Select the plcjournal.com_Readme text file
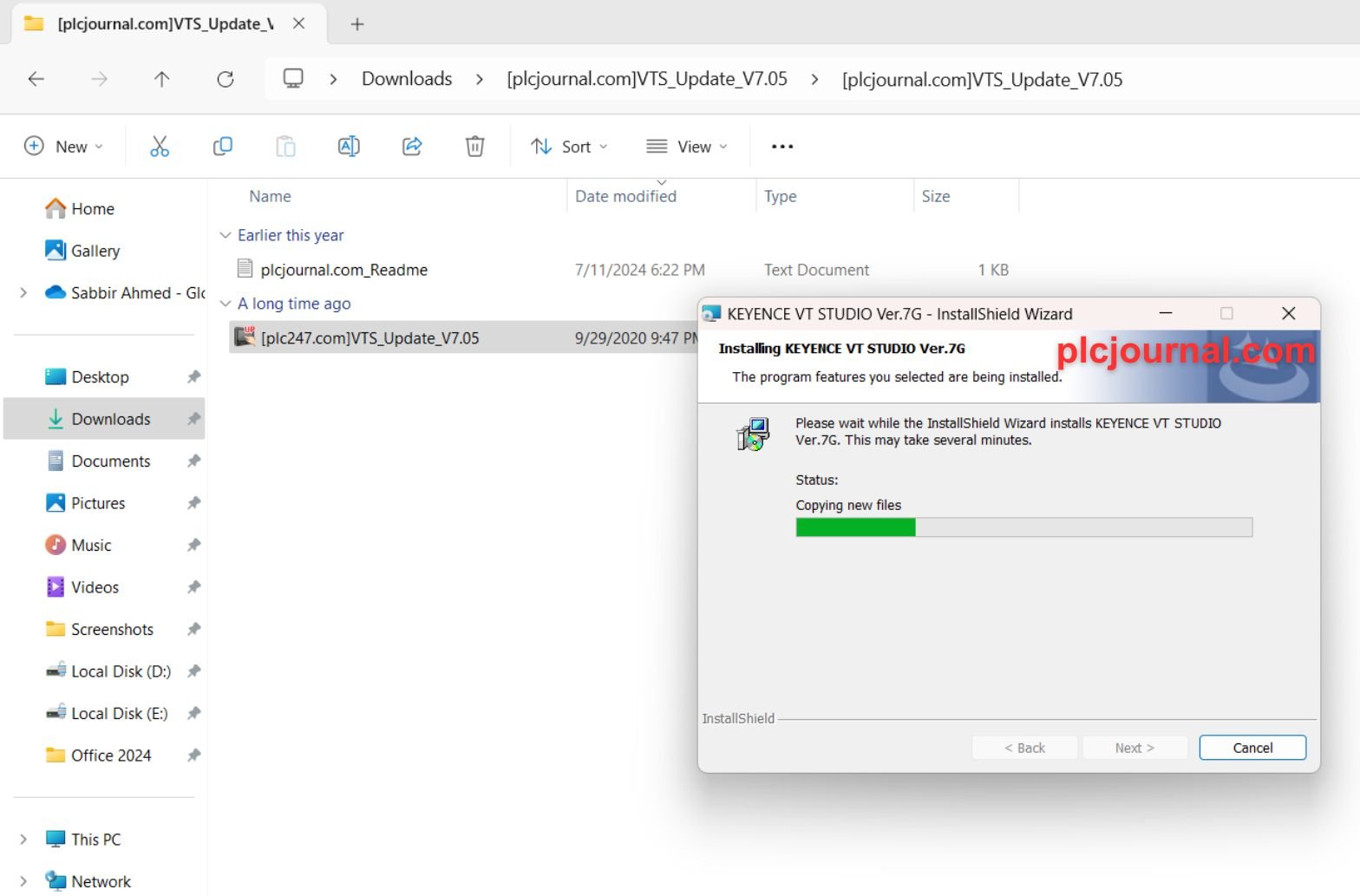 click(x=343, y=270)
